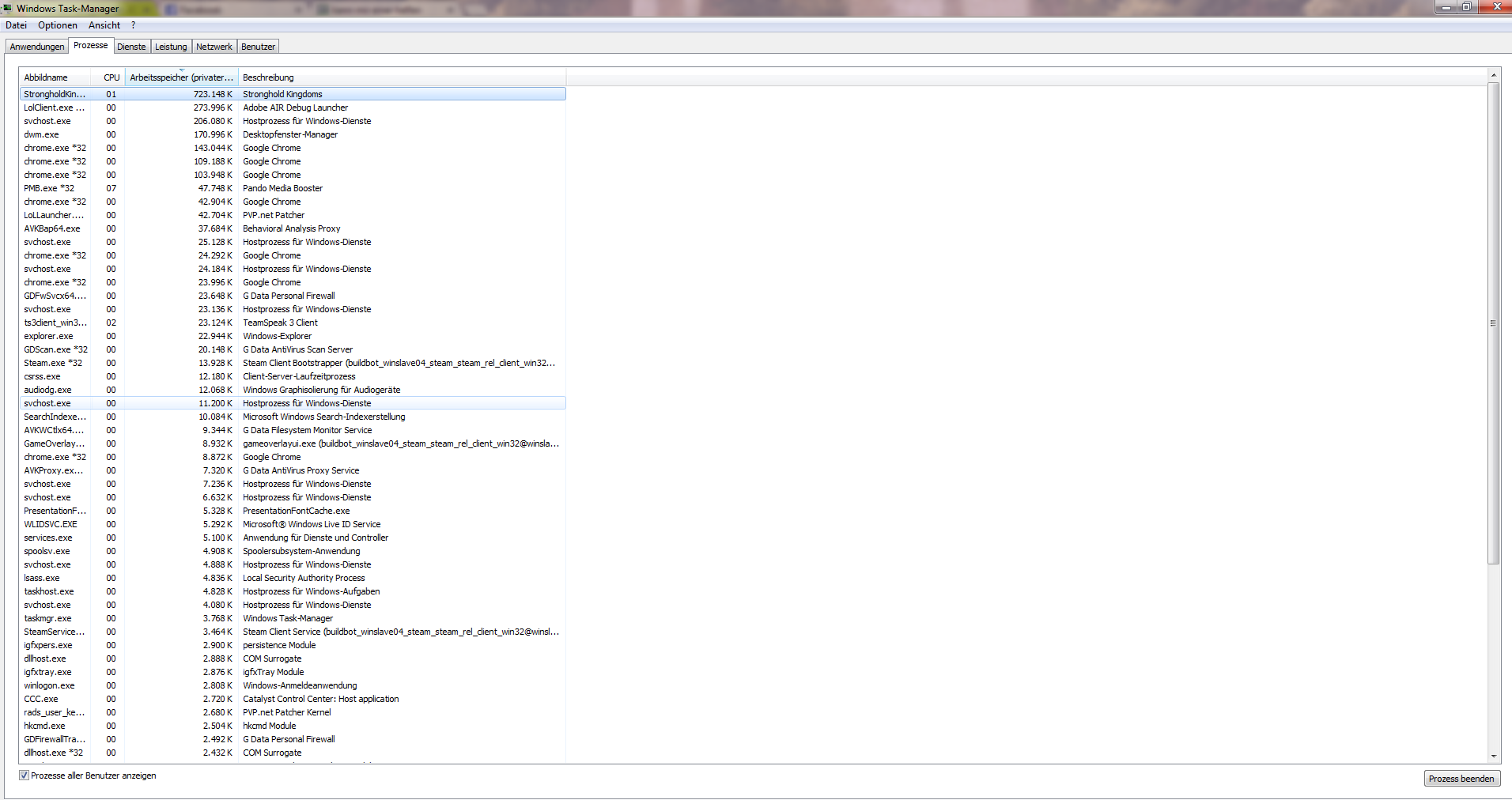Select the taskmgr.exe process
Screen dimensions: 1512x800
pos(293,618)
